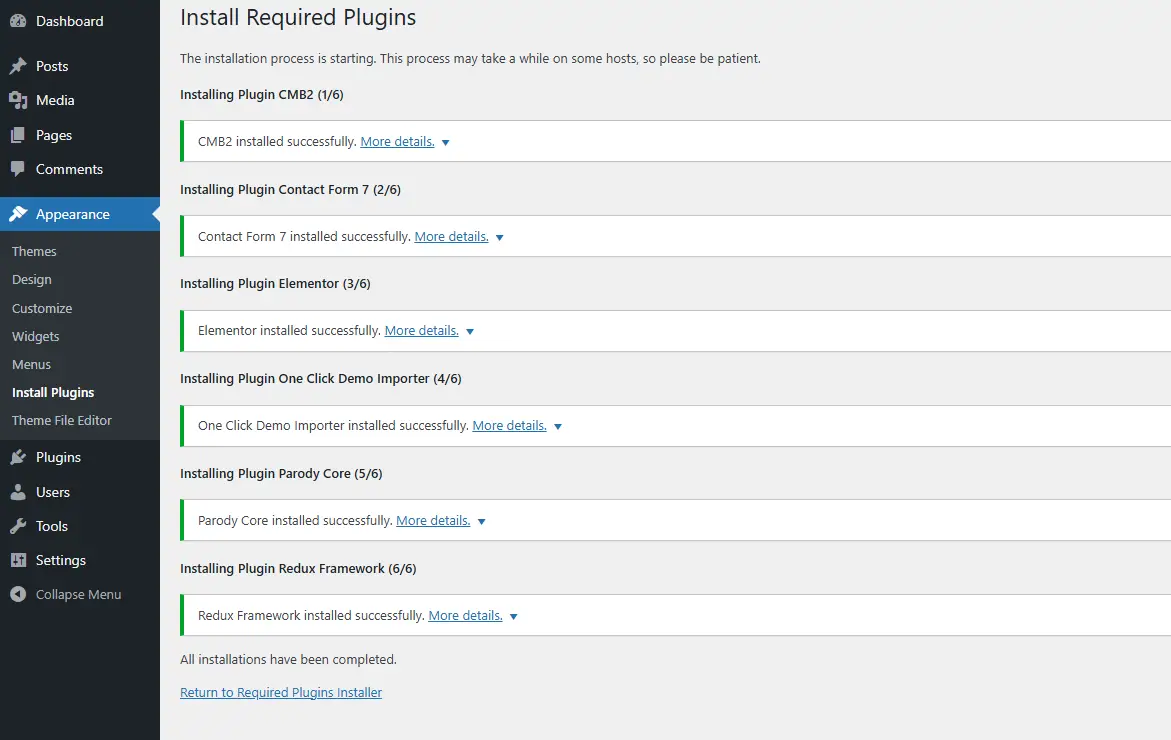1171x740 pixels.
Task: Expand Elementor details arrow
Action: [470, 332]
